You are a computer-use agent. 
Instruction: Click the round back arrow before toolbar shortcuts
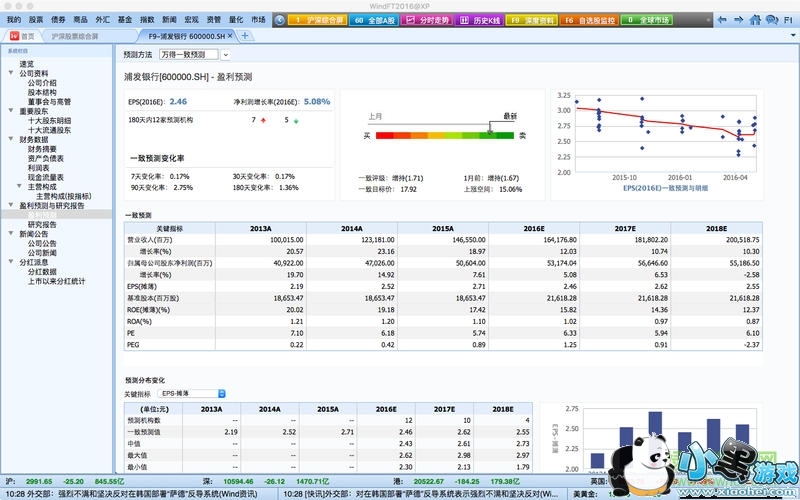click(x=280, y=20)
